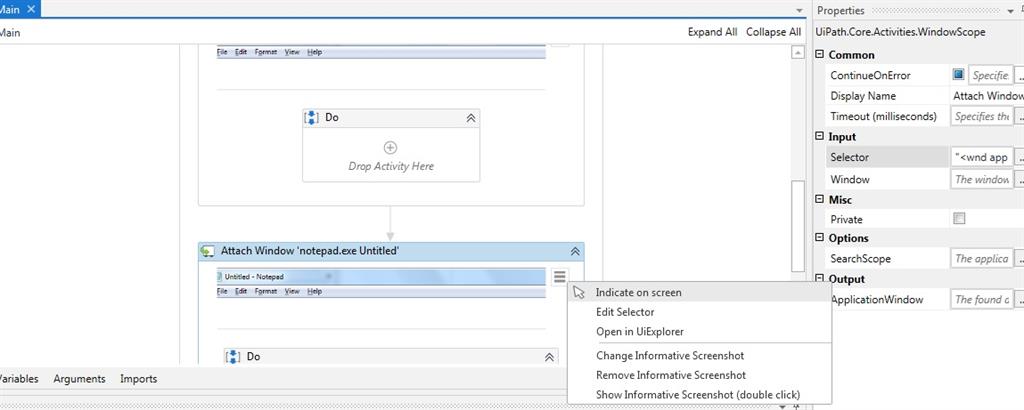1024x410 pixels.
Task: Click the Timeout milliseconds input field
Action: point(982,116)
